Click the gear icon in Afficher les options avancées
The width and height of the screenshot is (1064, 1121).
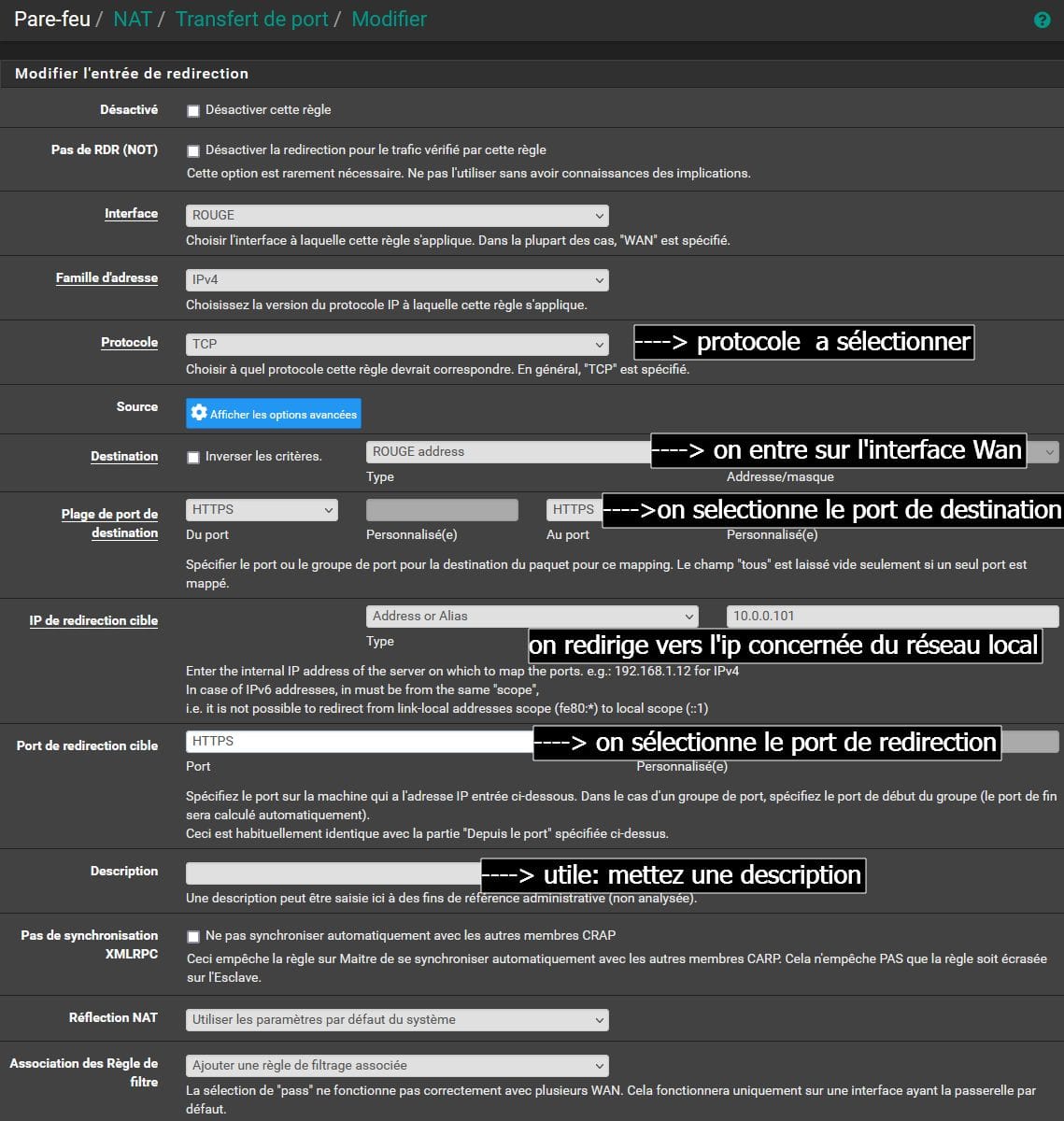[x=199, y=413]
